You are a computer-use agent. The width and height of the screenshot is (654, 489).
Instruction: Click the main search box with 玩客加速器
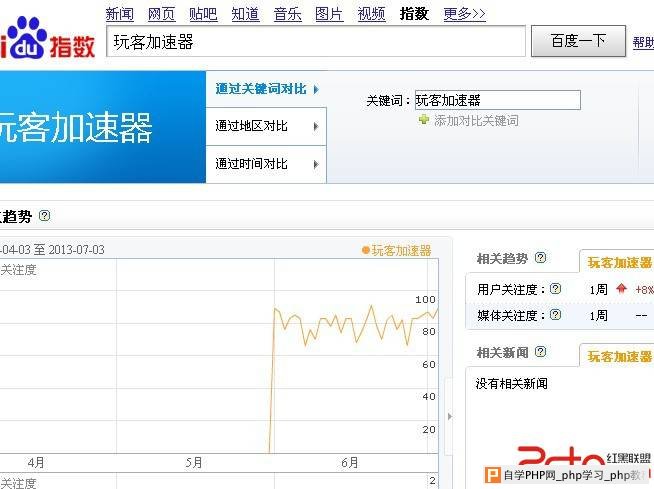coord(316,41)
